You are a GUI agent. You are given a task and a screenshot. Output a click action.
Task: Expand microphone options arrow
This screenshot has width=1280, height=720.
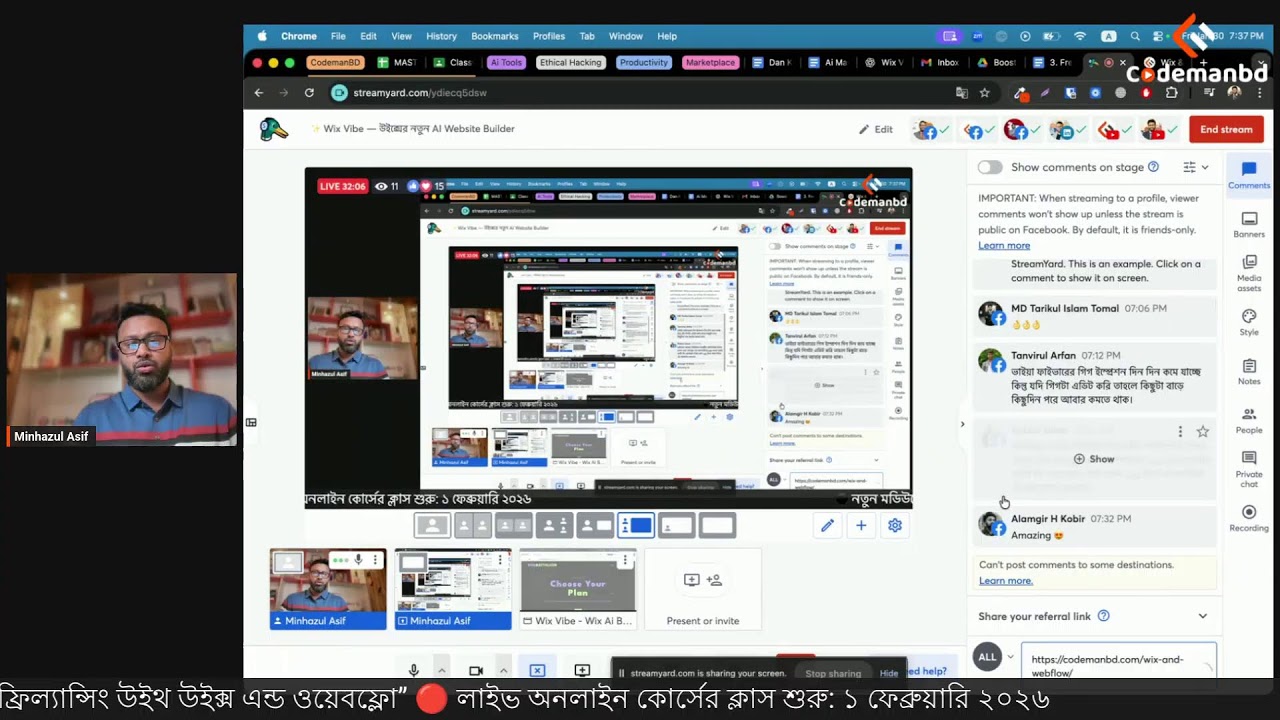click(x=441, y=671)
